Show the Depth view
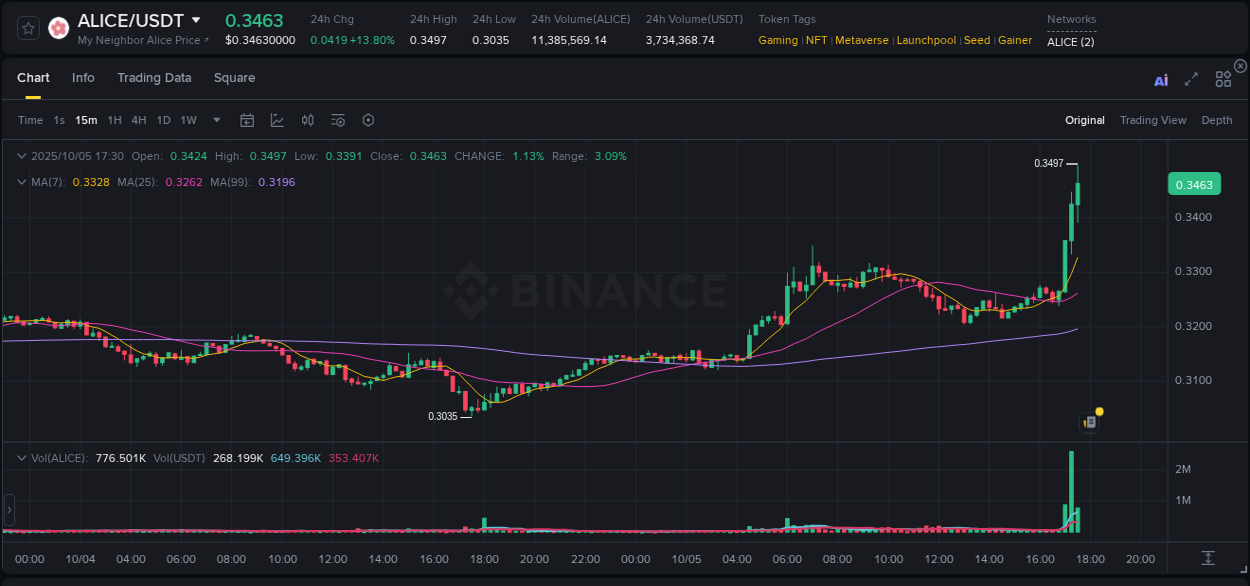The image size is (1250, 586). click(x=1216, y=120)
